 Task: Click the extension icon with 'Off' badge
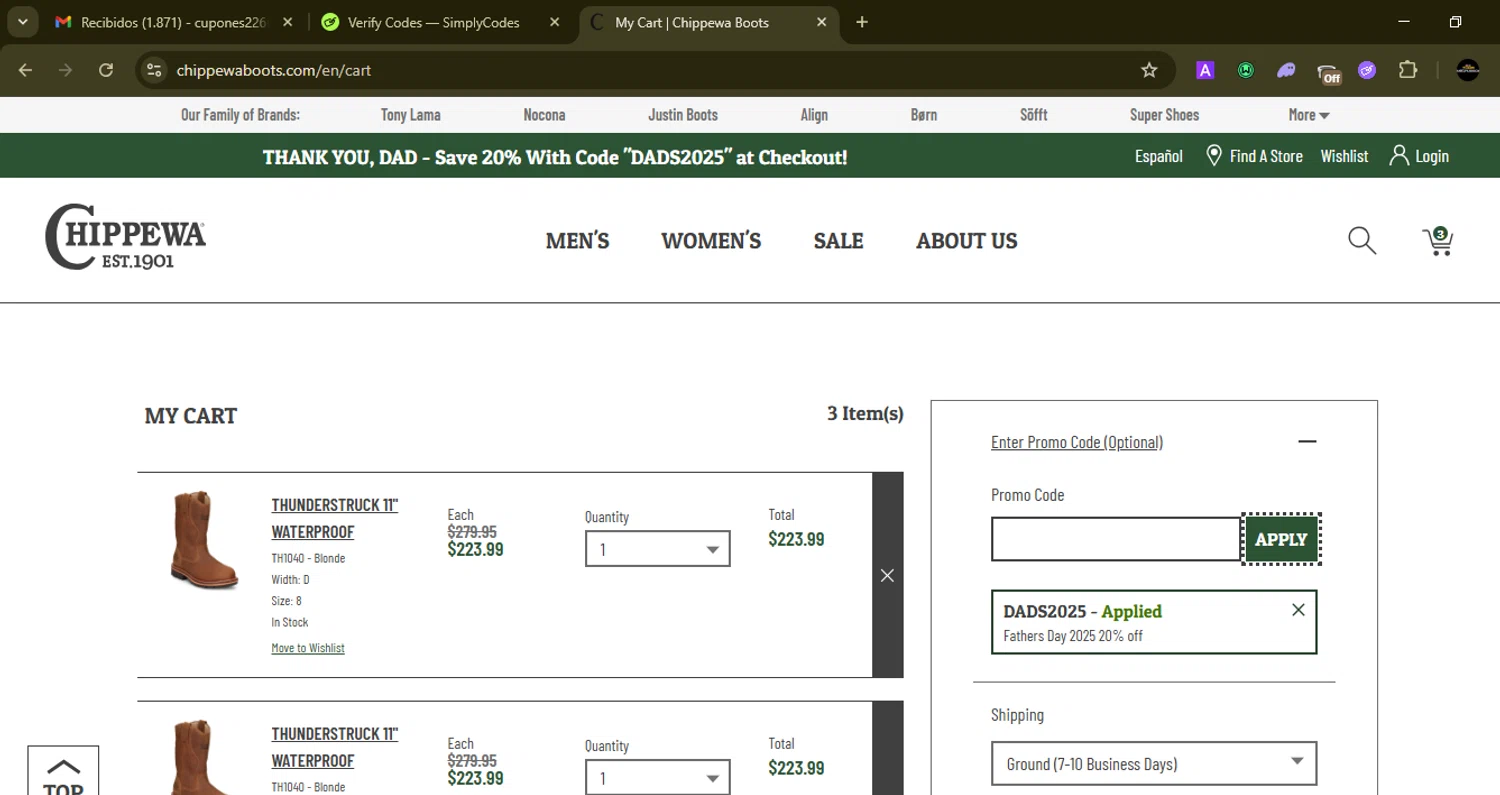click(1328, 72)
